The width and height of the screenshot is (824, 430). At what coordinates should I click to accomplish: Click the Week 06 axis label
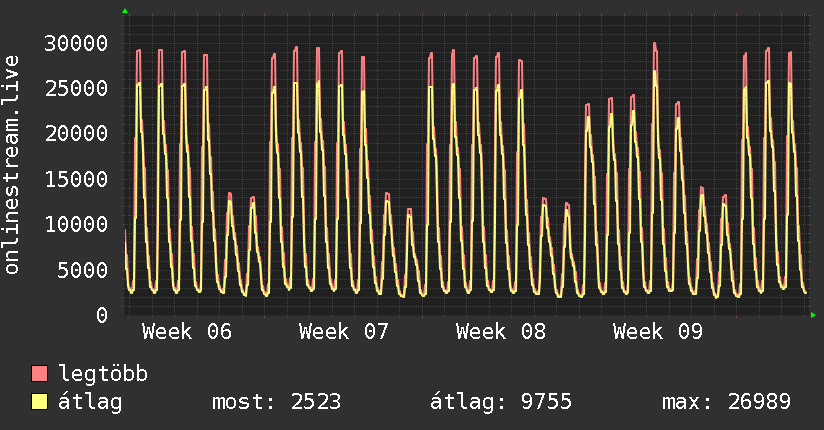pyautogui.click(x=187, y=332)
